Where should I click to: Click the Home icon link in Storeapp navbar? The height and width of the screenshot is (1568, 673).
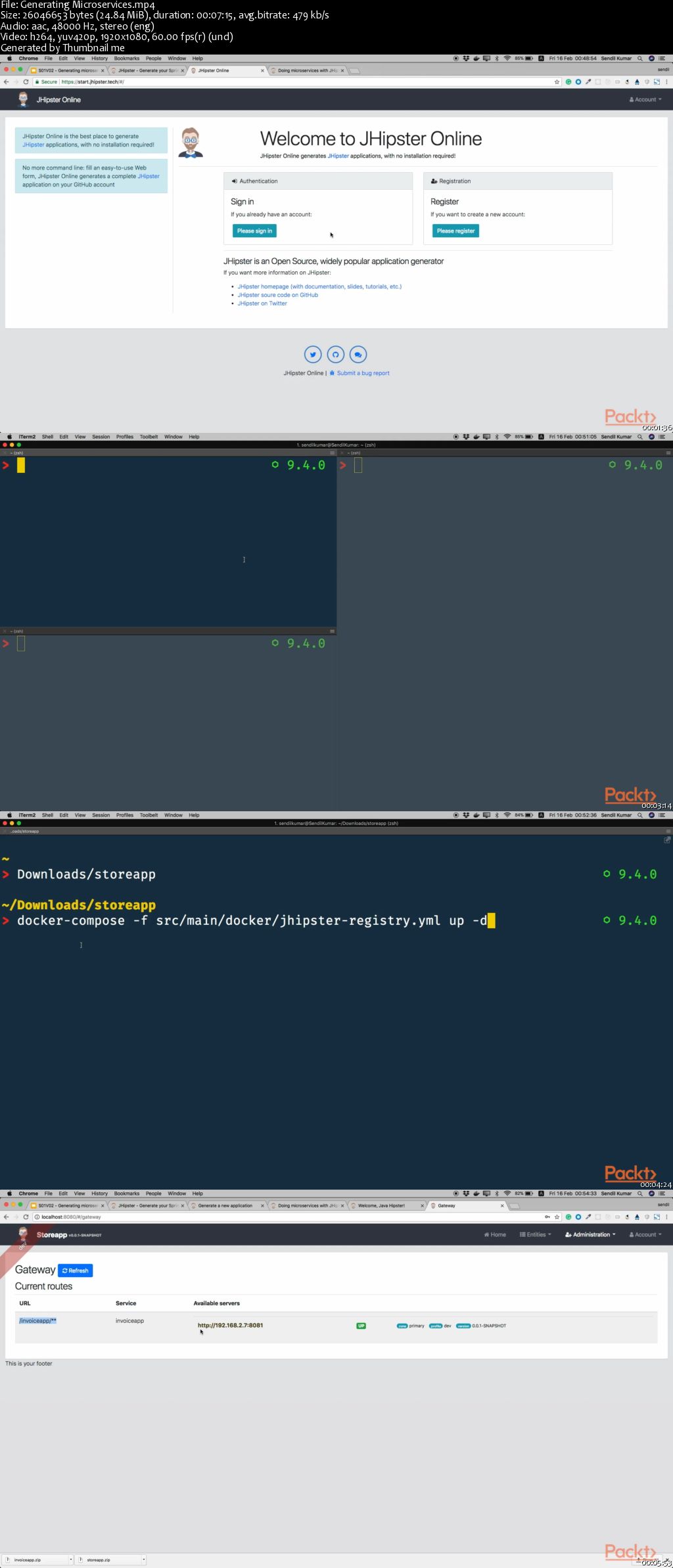(495, 1235)
